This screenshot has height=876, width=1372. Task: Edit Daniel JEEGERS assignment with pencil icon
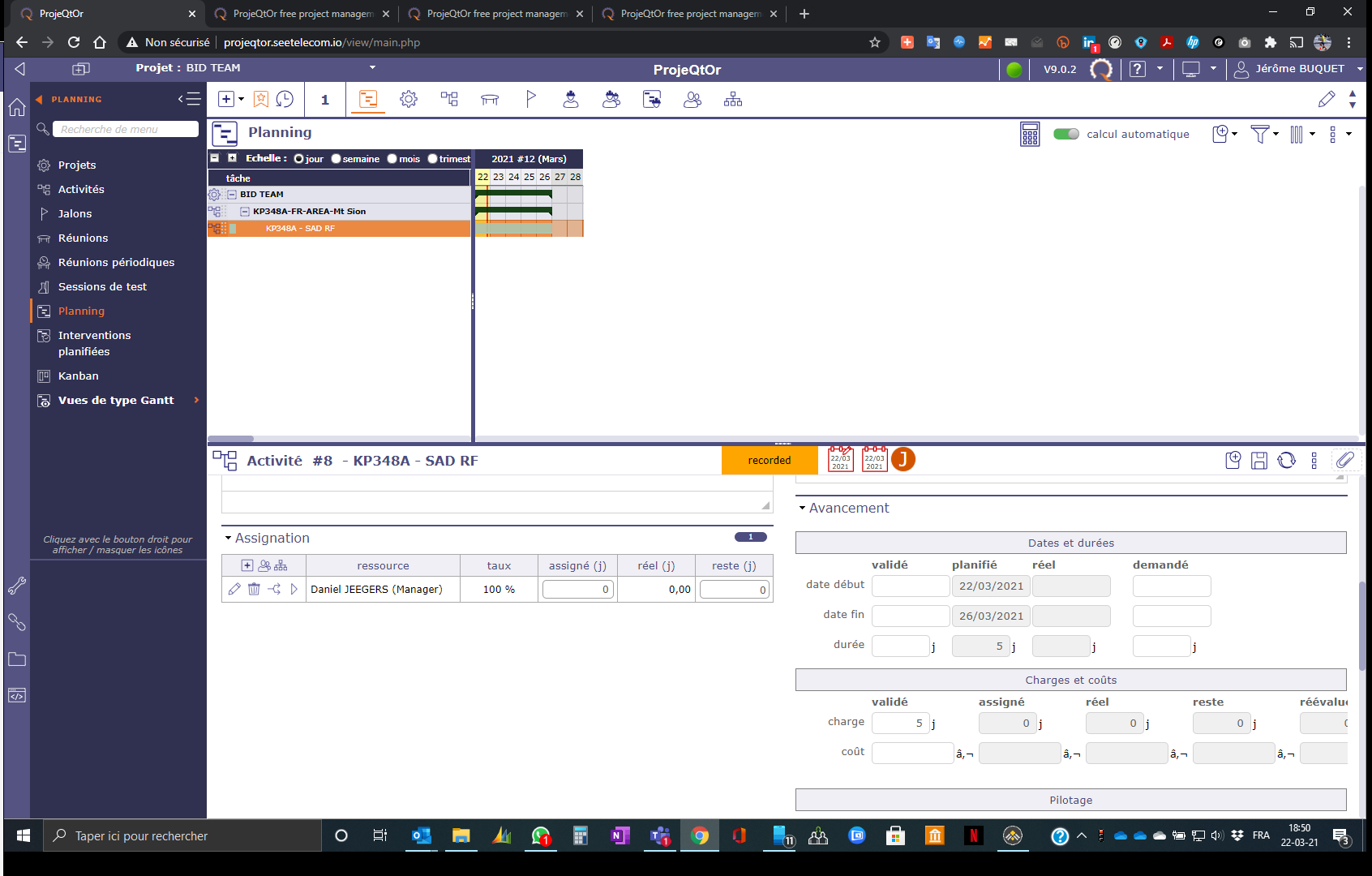(234, 590)
